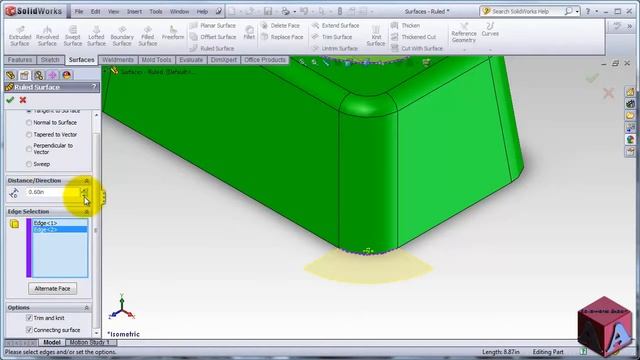Select the Swept Surface tool
The height and width of the screenshot is (360, 640).
(x=73, y=36)
